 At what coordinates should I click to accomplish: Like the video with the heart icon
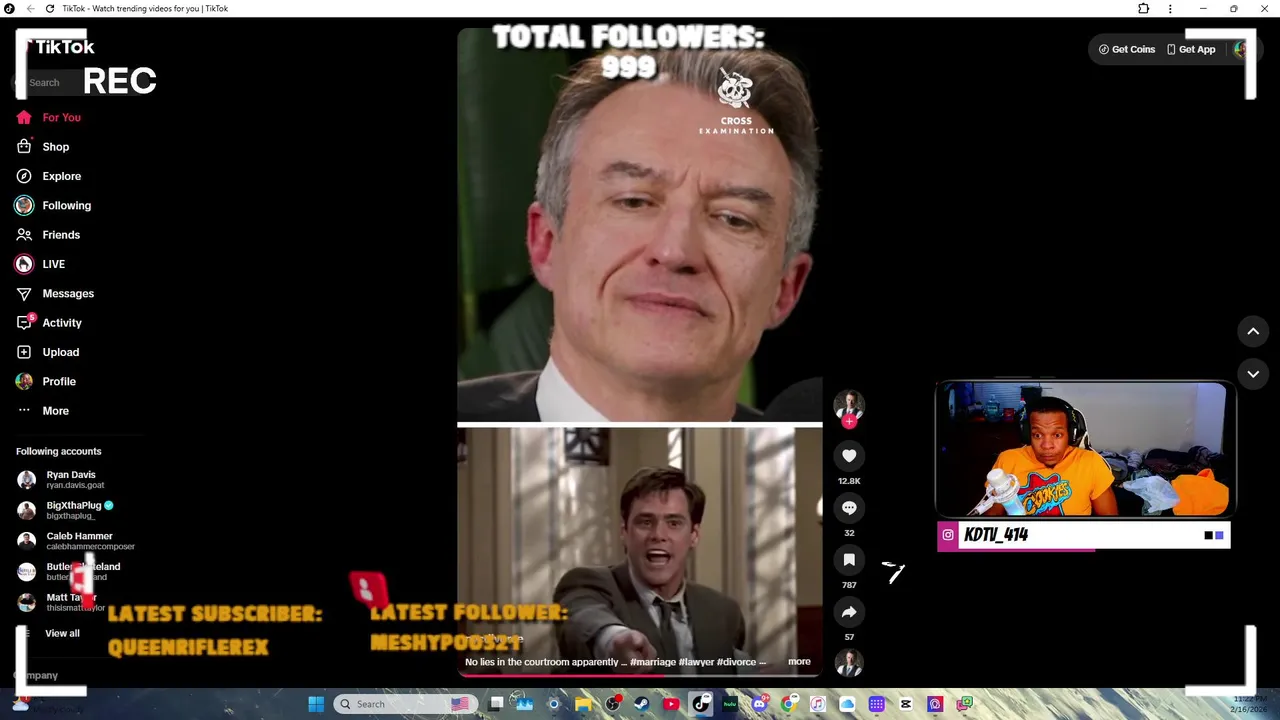click(849, 456)
